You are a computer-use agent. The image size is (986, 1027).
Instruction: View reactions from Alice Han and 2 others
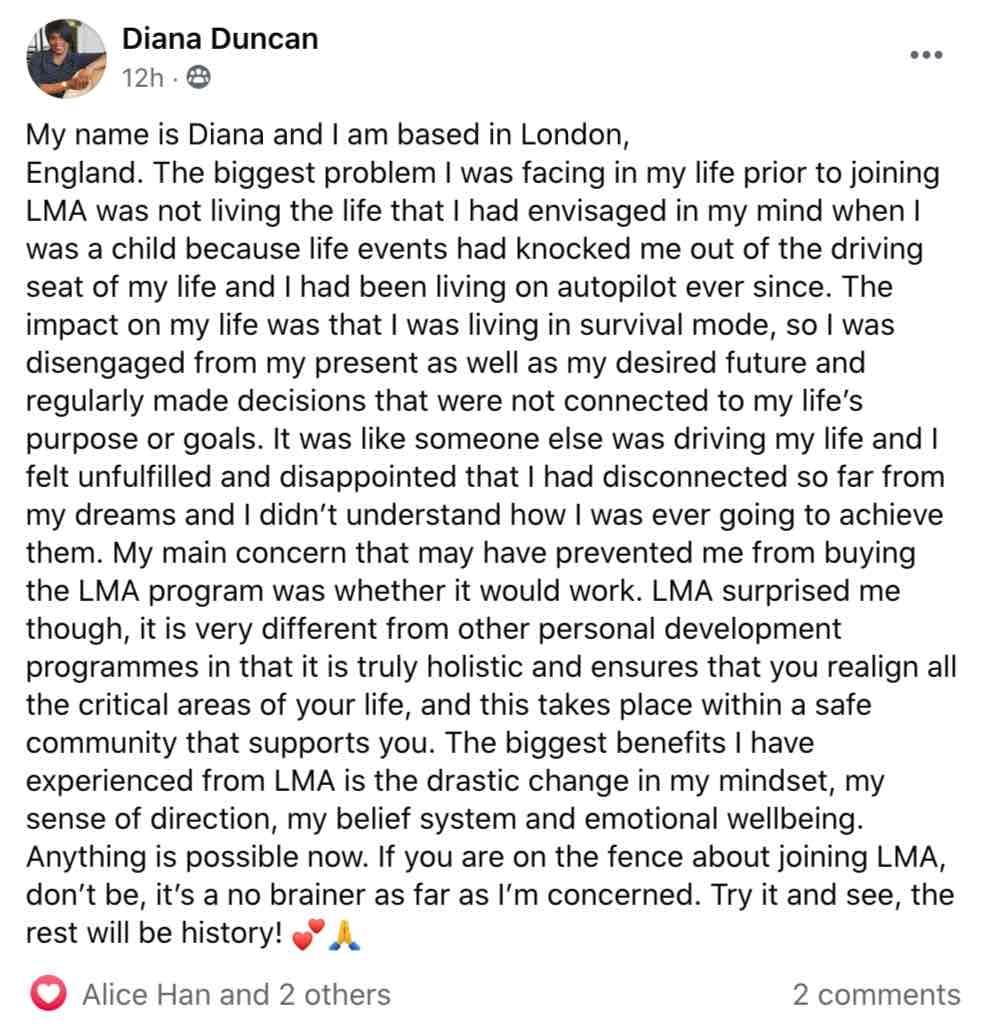(x=237, y=995)
